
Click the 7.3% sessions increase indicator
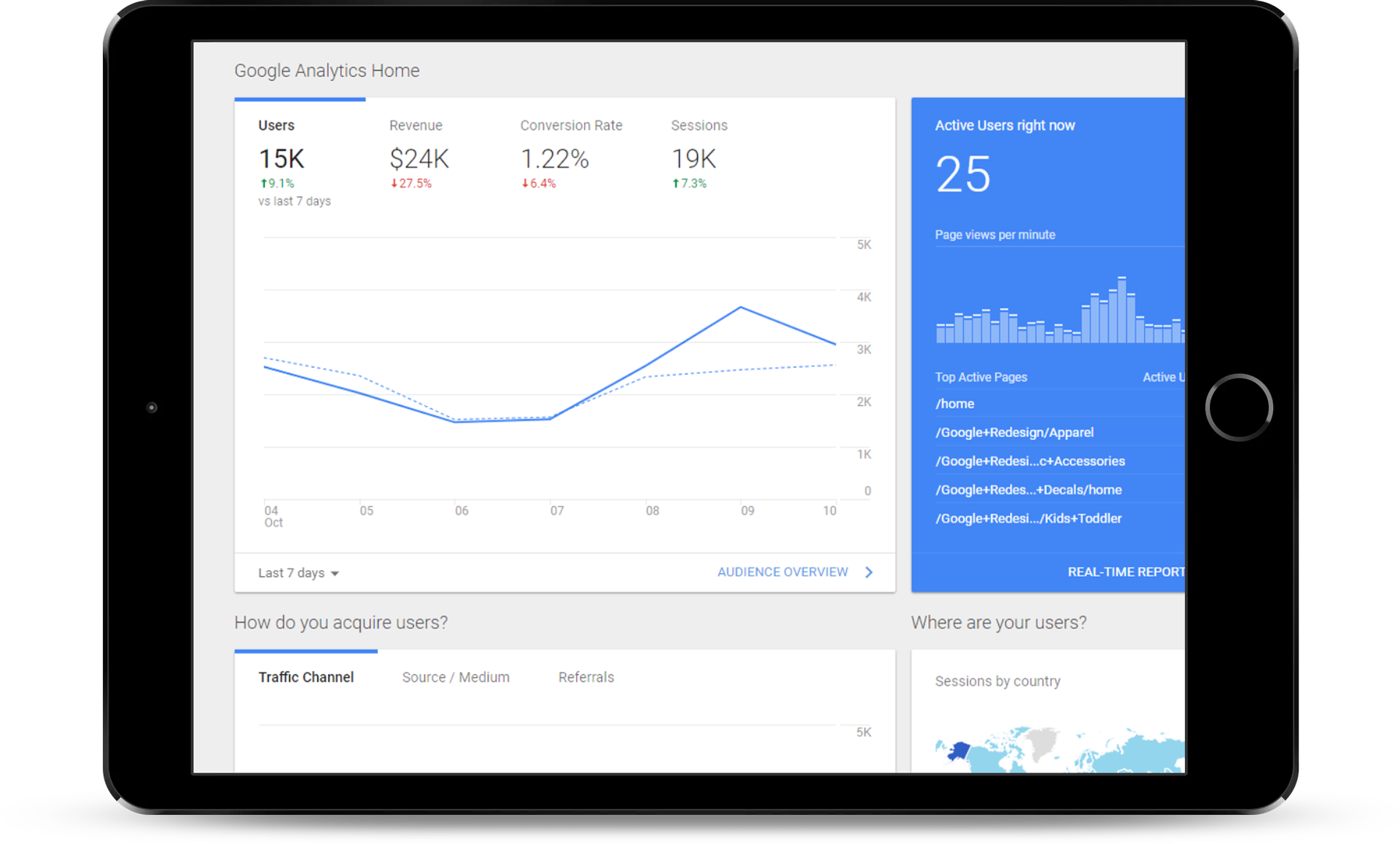tap(689, 184)
